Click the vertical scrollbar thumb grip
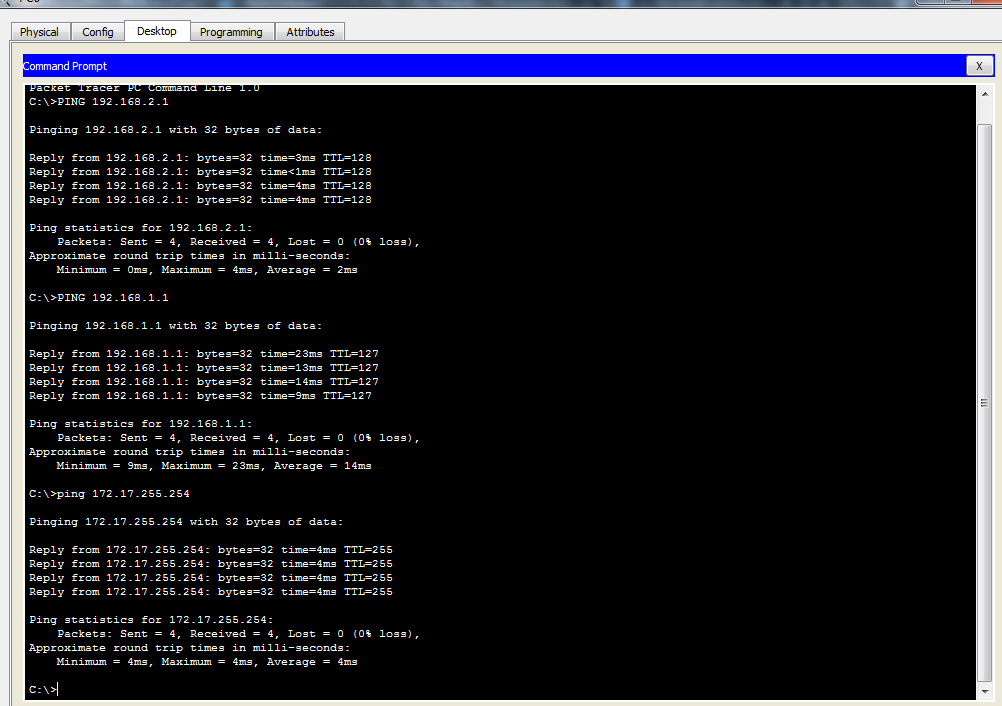Viewport: 1002px width, 706px height. click(x=985, y=403)
